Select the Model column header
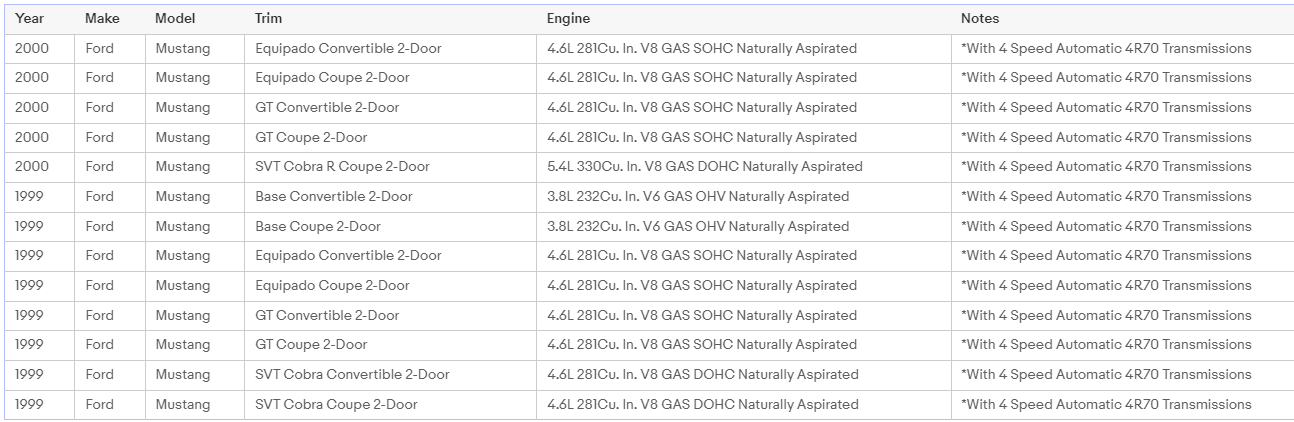1294x422 pixels. click(x=175, y=18)
